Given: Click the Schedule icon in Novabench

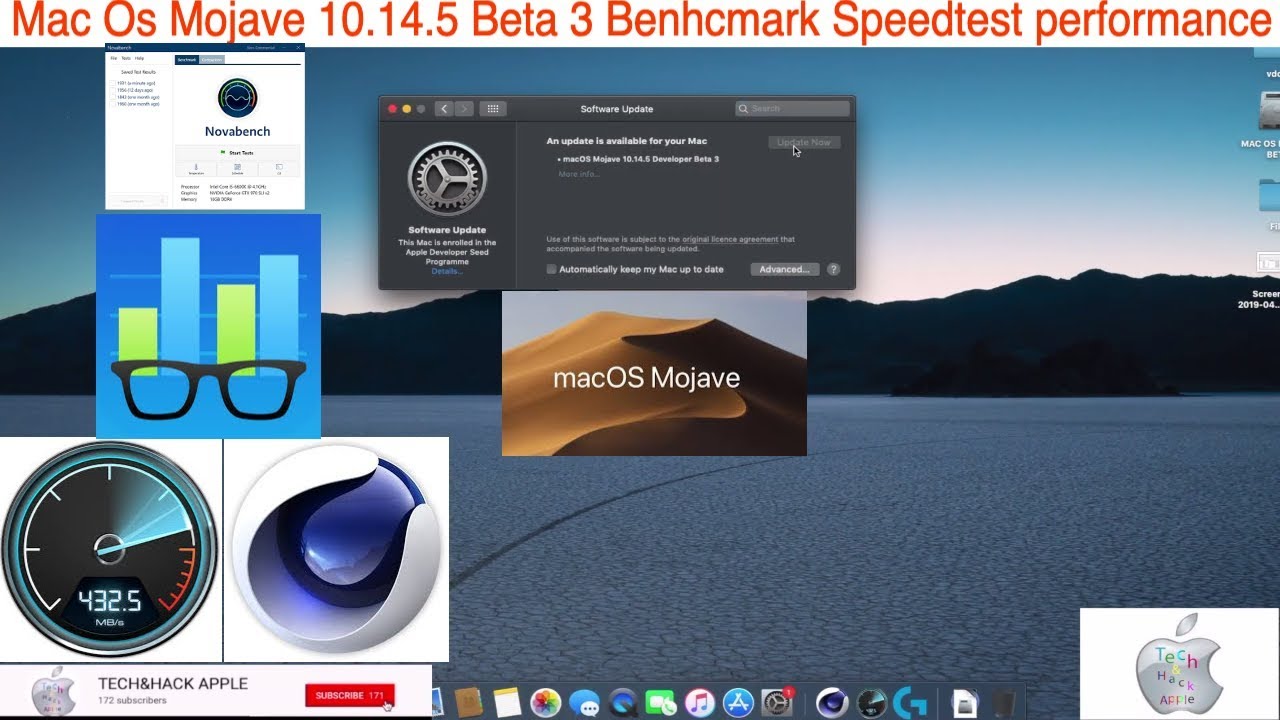Looking at the screenshot, I should coord(237,169).
